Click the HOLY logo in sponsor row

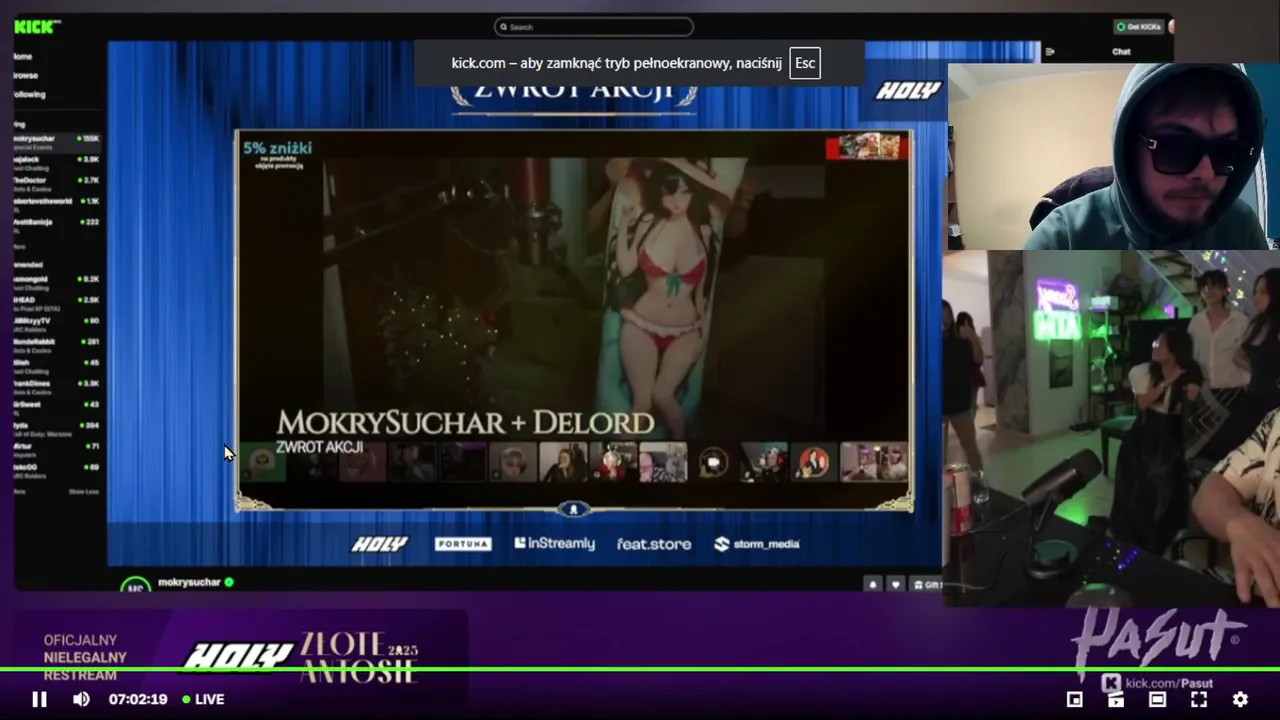point(380,544)
